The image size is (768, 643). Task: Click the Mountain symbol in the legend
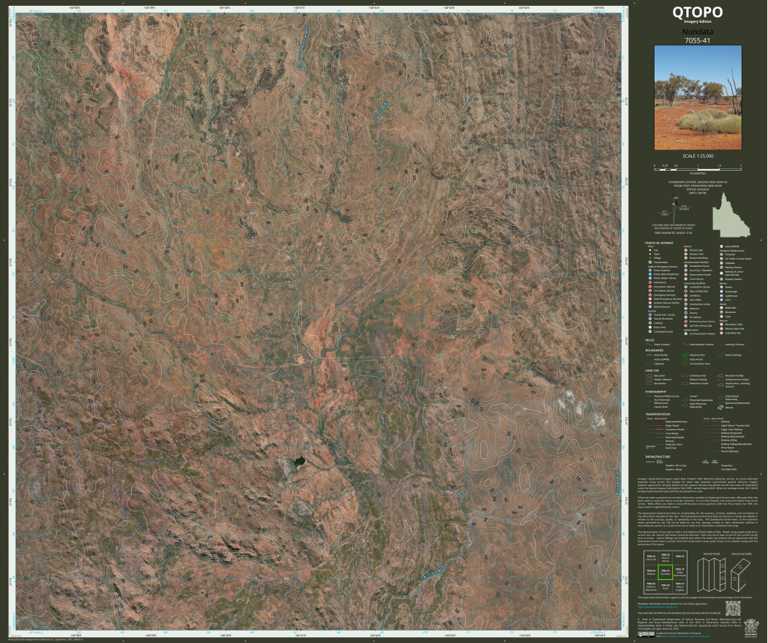[721, 312]
